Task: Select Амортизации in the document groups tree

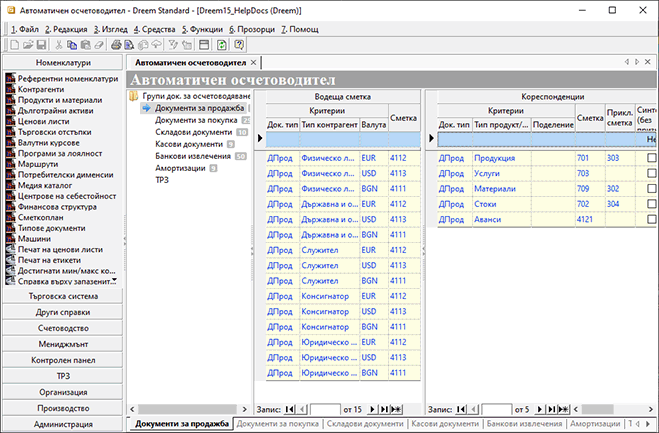Action: pyautogui.click(x=180, y=168)
